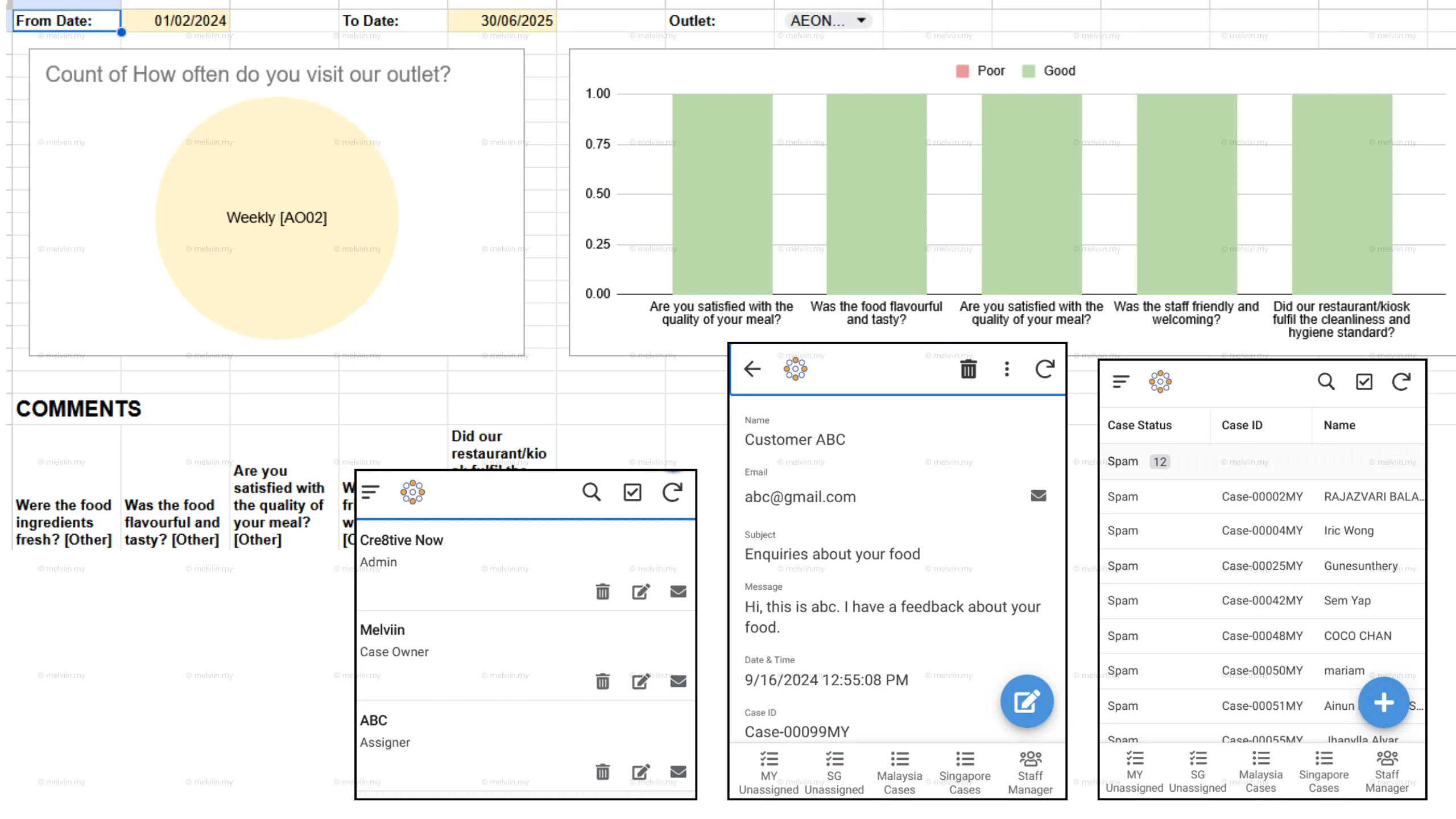The height and width of the screenshot is (819, 1456).
Task: Go back from Case-00099MY using back arrow
Action: tap(752, 369)
